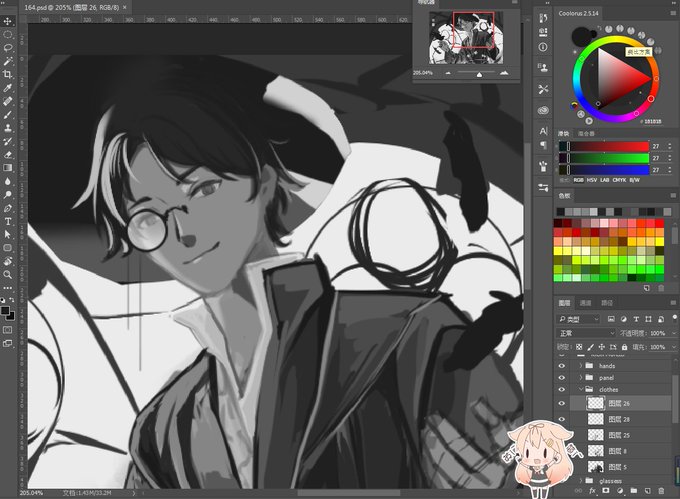The width and height of the screenshot is (680, 499).
Task: Select the Magic Wand tool
Action: [x=8, y=61]
